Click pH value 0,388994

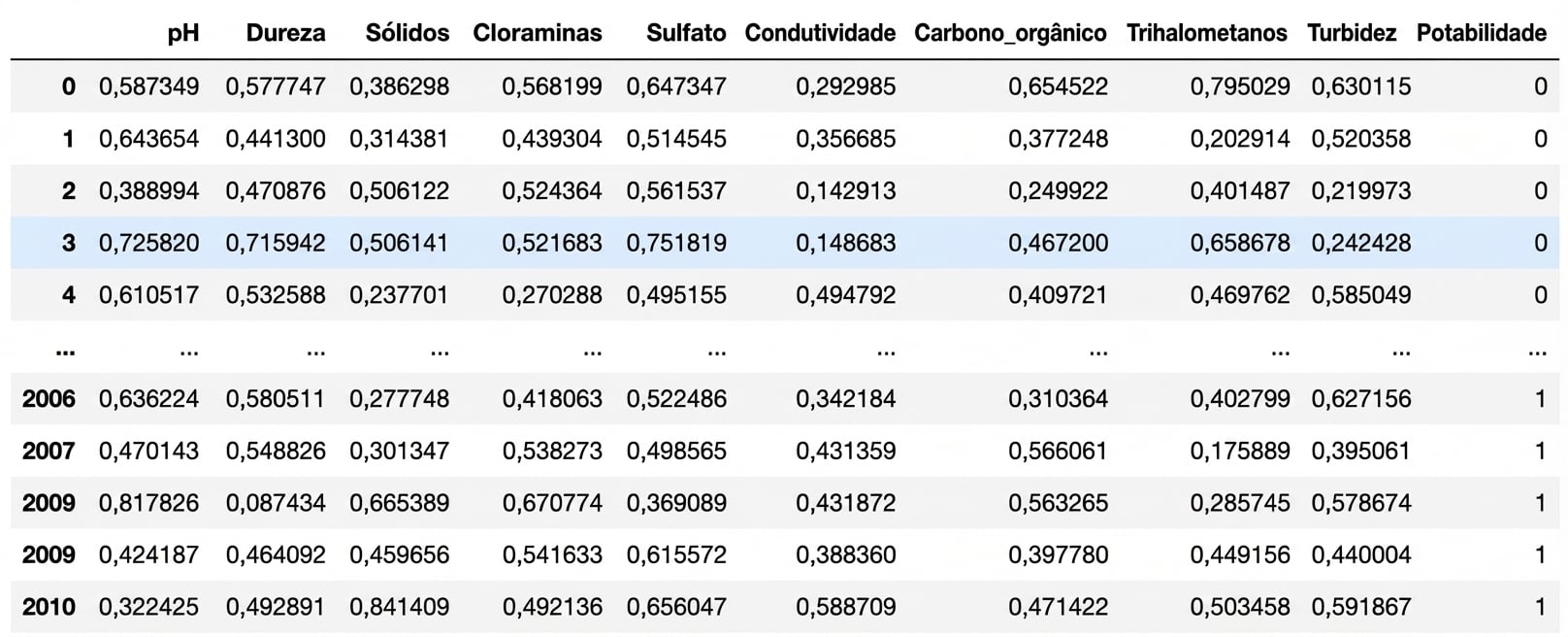[x=148, y=190]
